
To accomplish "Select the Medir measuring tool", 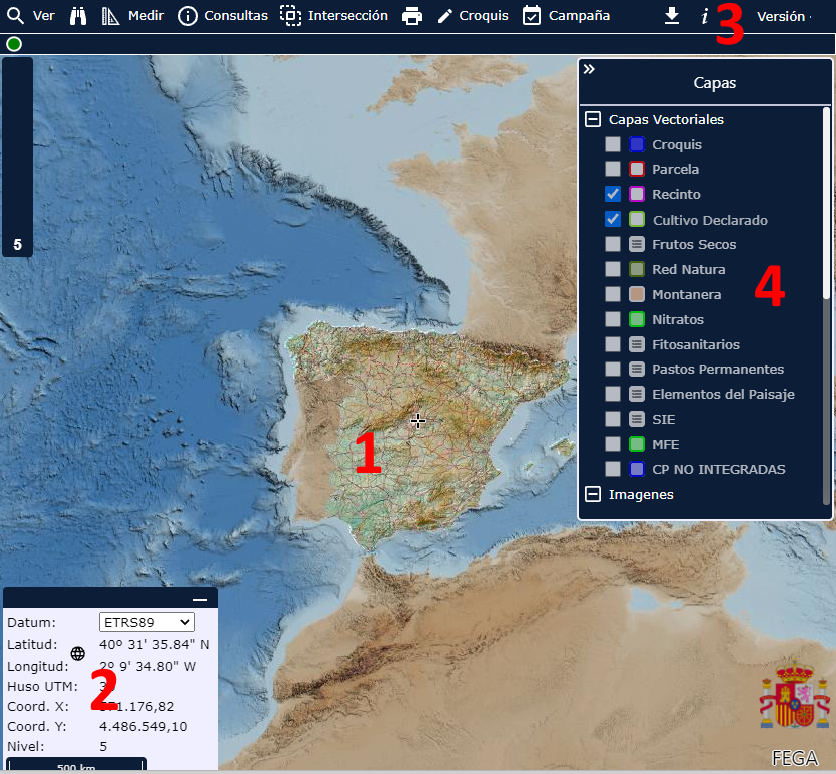I will [x=133, y=16].
